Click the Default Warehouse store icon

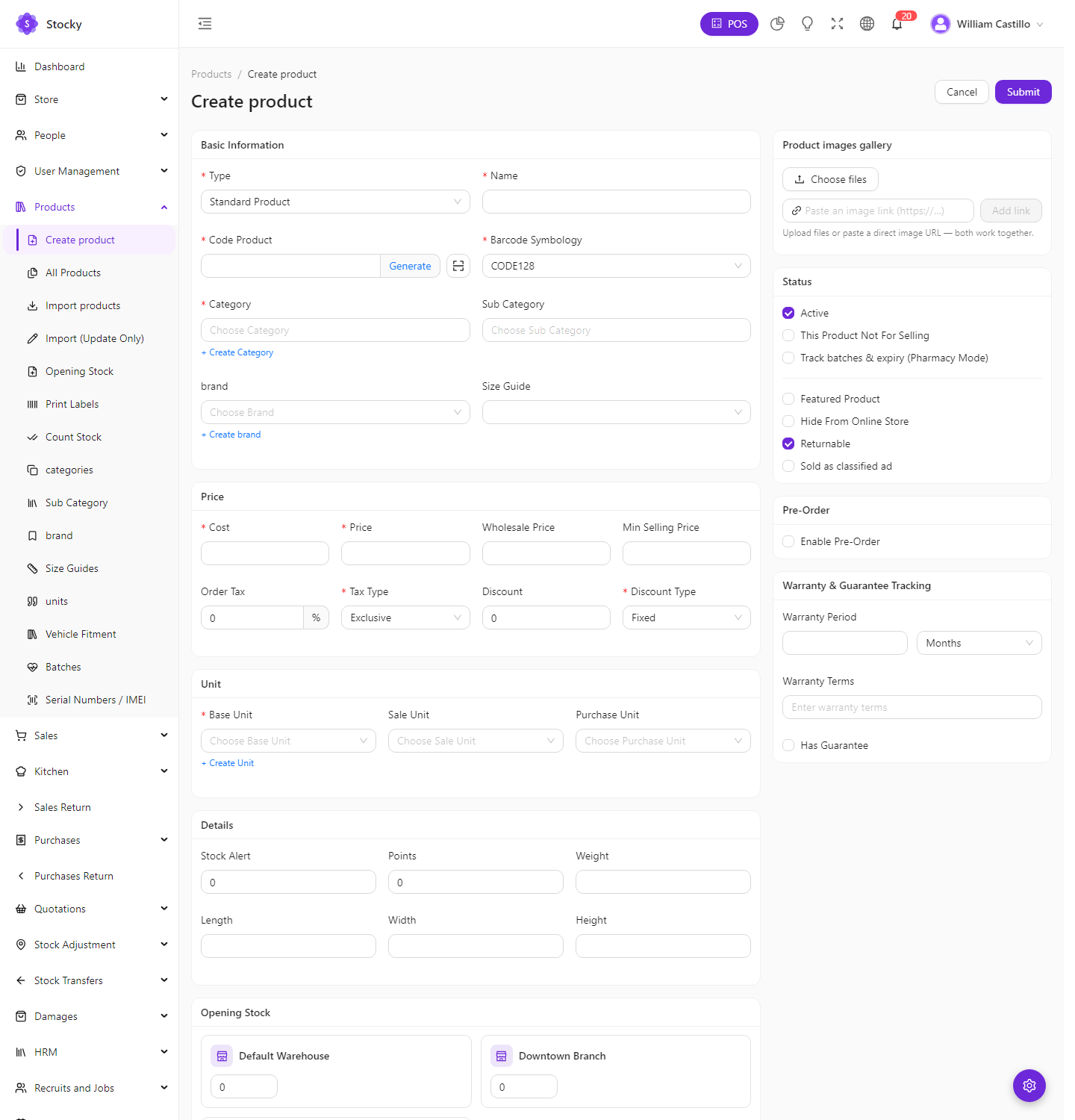click(x=222, y=1056)
